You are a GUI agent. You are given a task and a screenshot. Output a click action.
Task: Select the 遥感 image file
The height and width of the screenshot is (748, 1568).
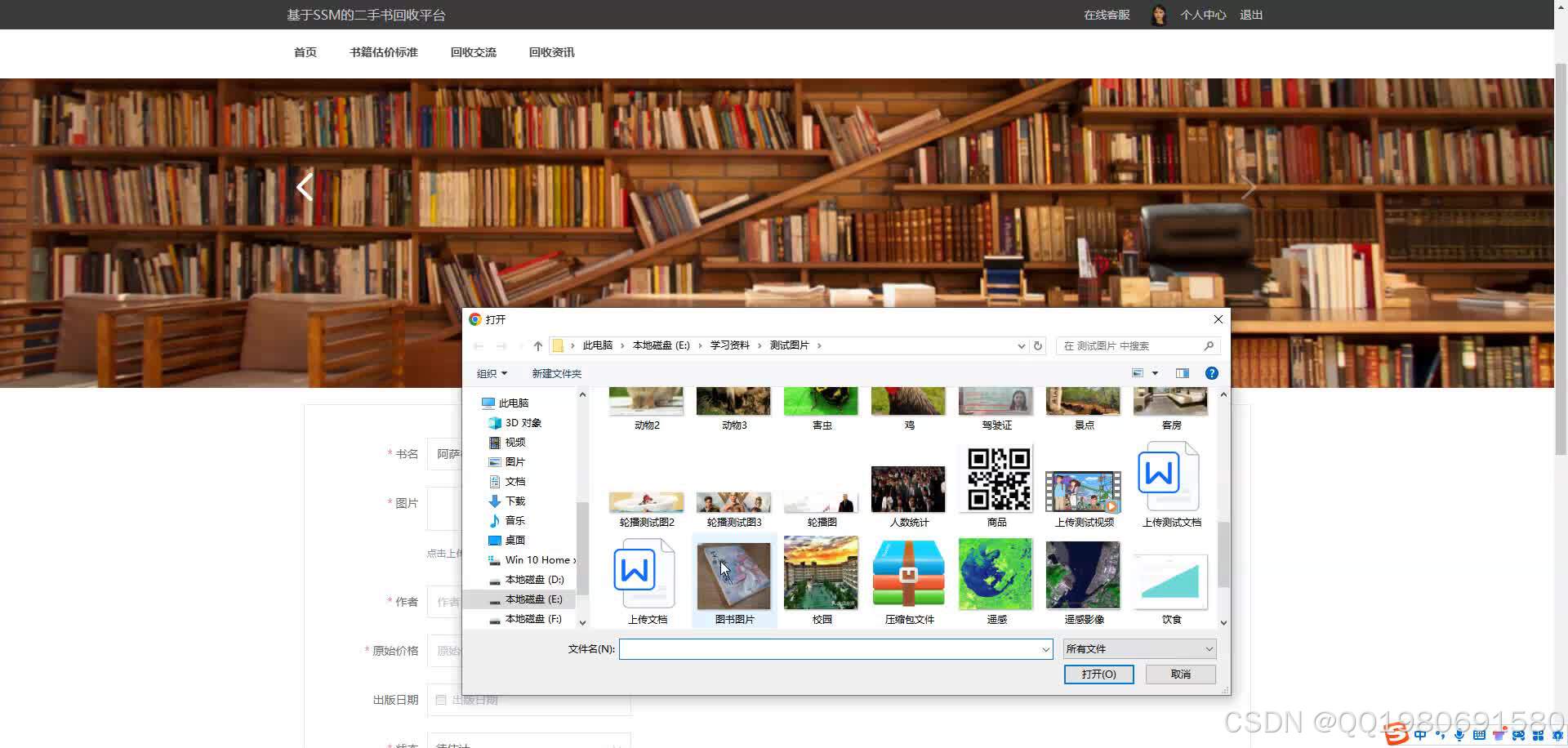(x=996, y=581)
